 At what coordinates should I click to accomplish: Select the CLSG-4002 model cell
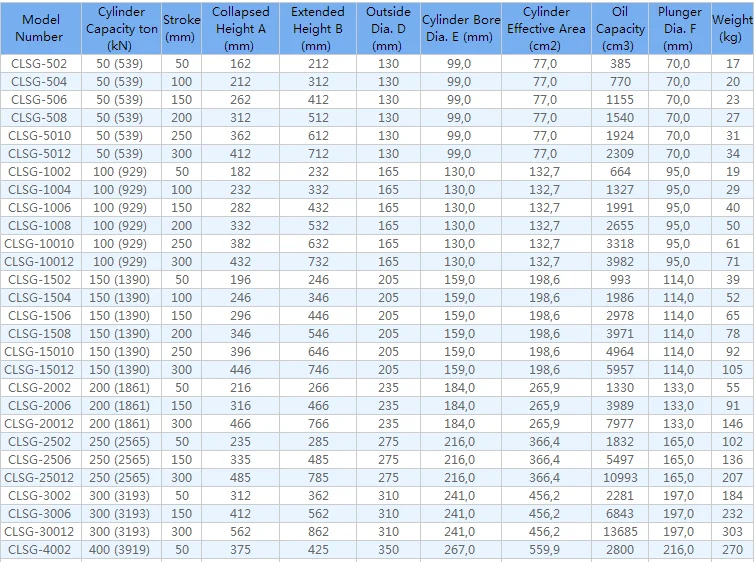(x=40, y=550)
